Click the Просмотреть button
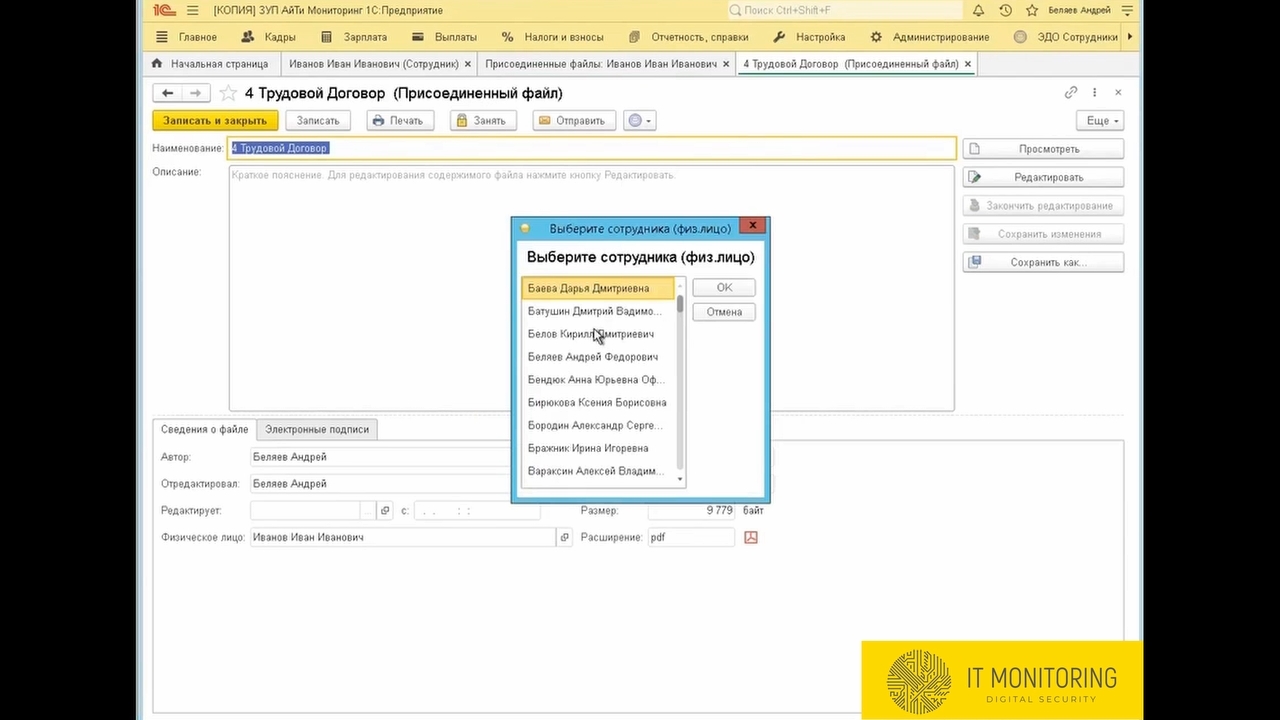 tap(1043, 149)
